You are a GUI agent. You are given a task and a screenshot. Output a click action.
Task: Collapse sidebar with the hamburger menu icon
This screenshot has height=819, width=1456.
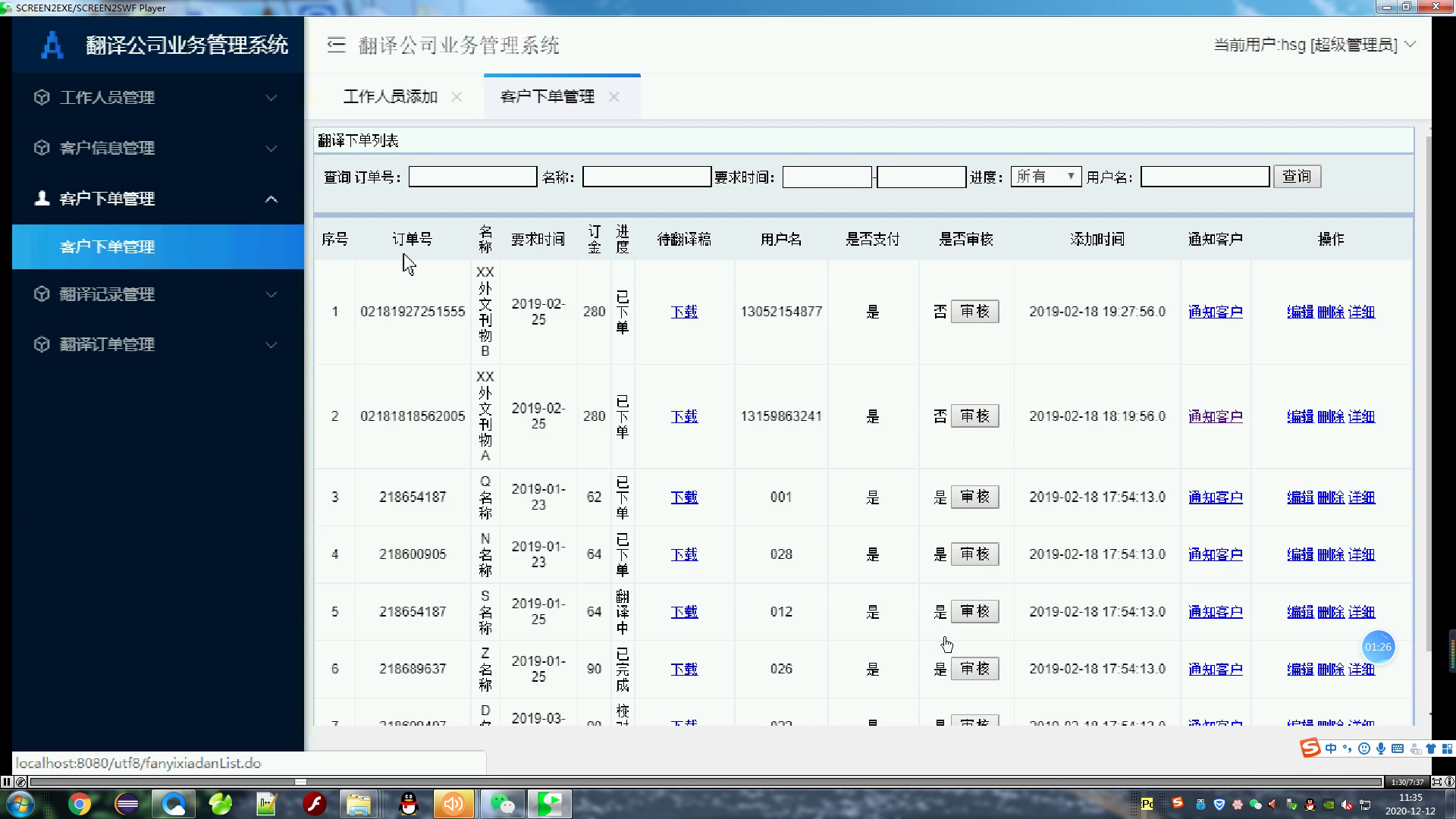click(336, 45)
